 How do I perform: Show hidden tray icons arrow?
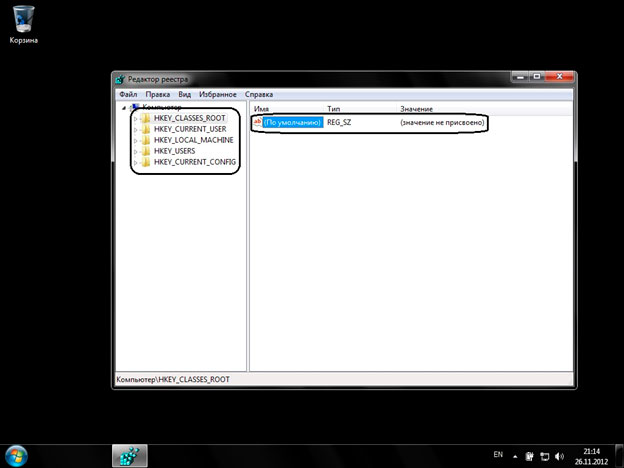[x=515, y=455]
